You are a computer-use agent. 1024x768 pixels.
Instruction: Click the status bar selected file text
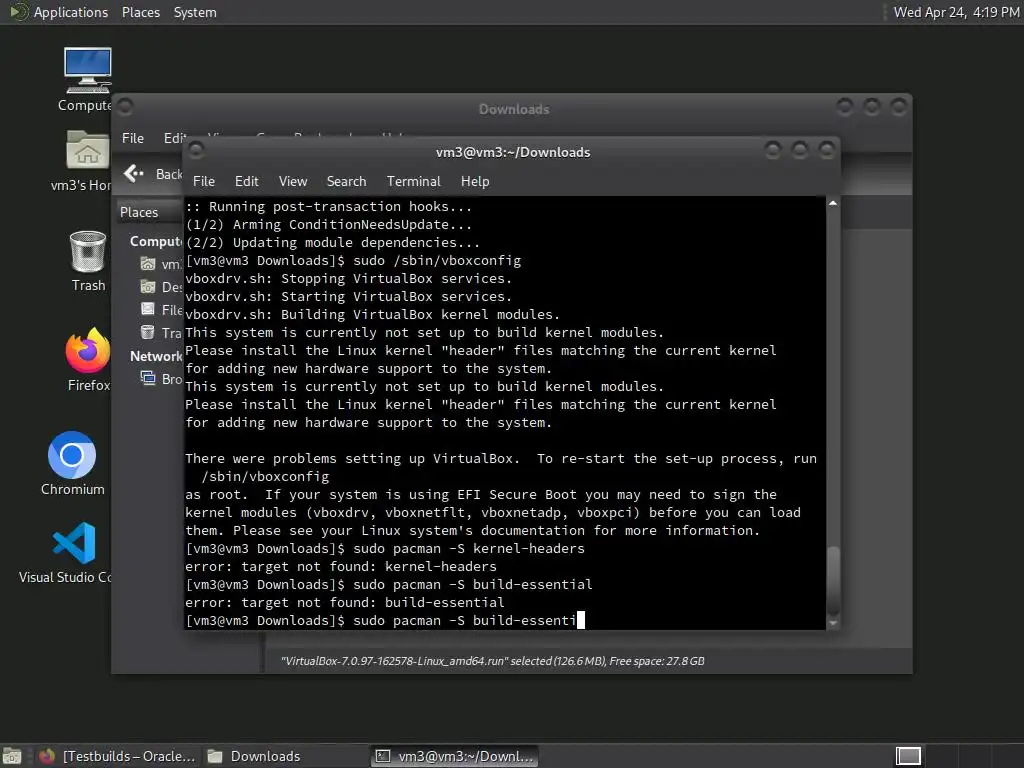pyautogui.click(x=492, y=661)
